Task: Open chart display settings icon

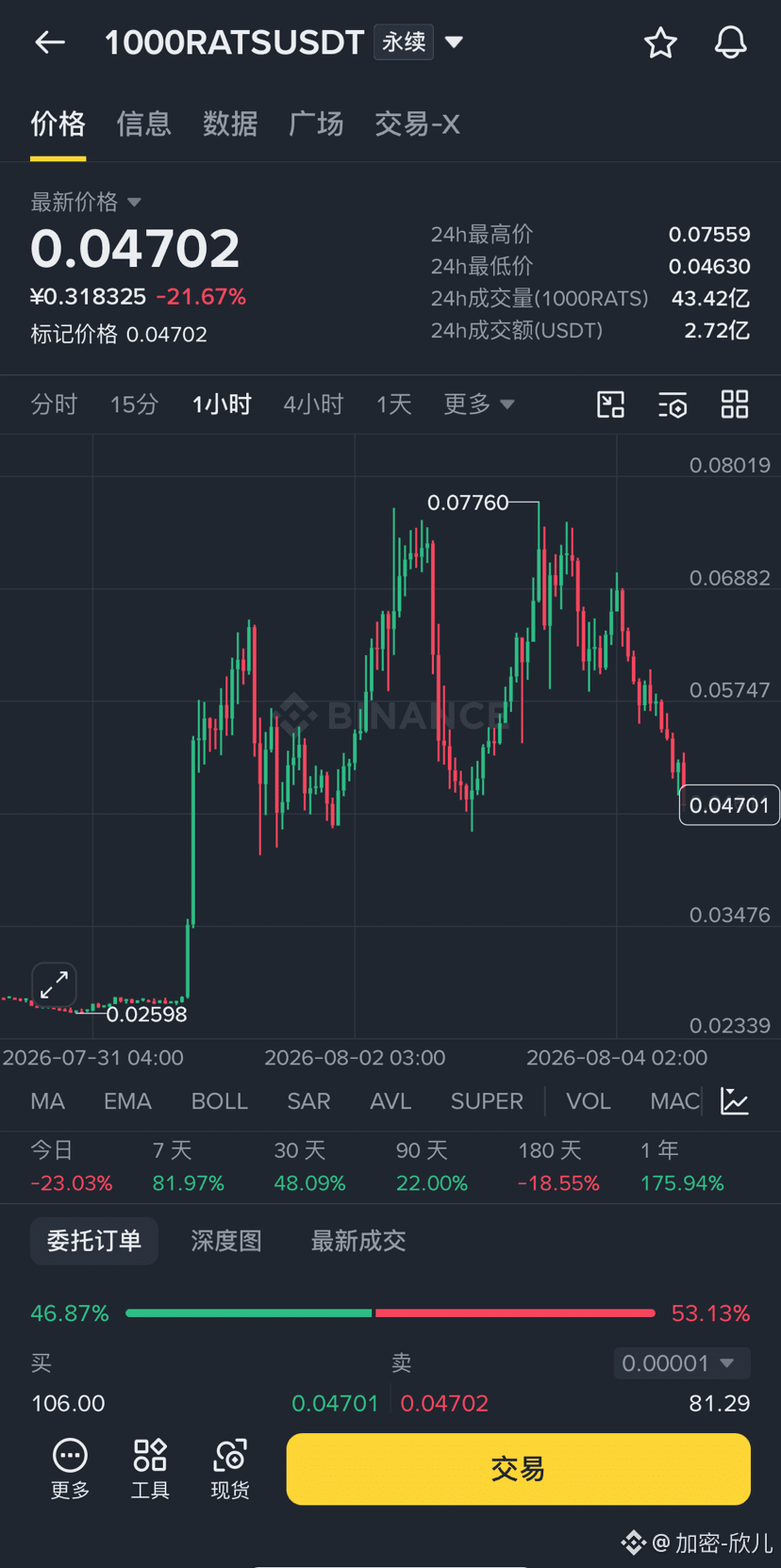Action: pos(673,404)
